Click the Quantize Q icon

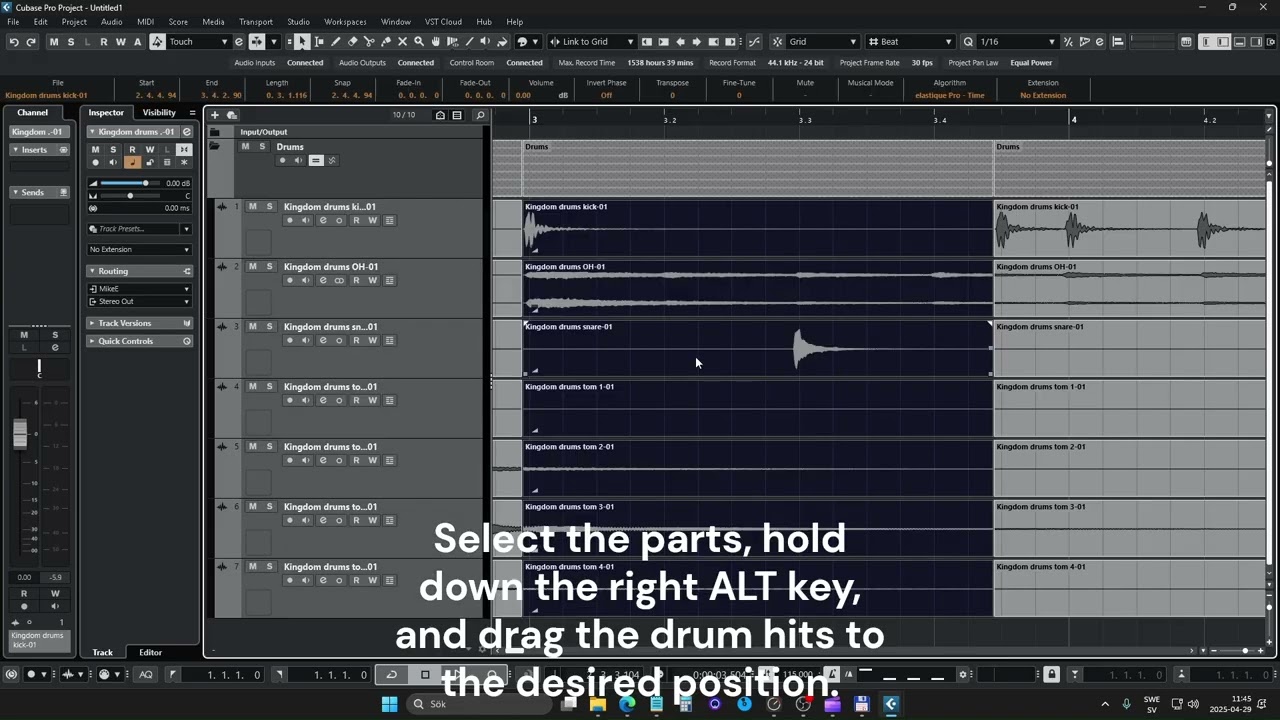968,41
